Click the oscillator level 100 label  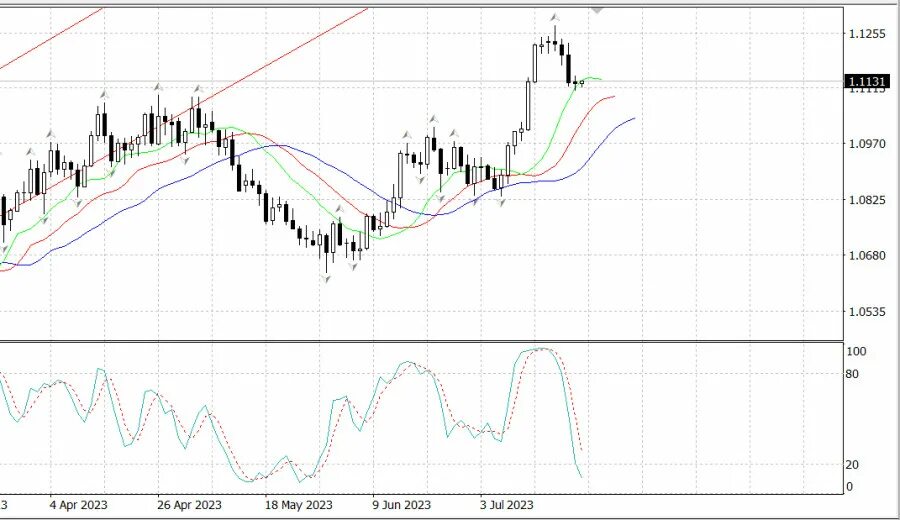(856, 351)
